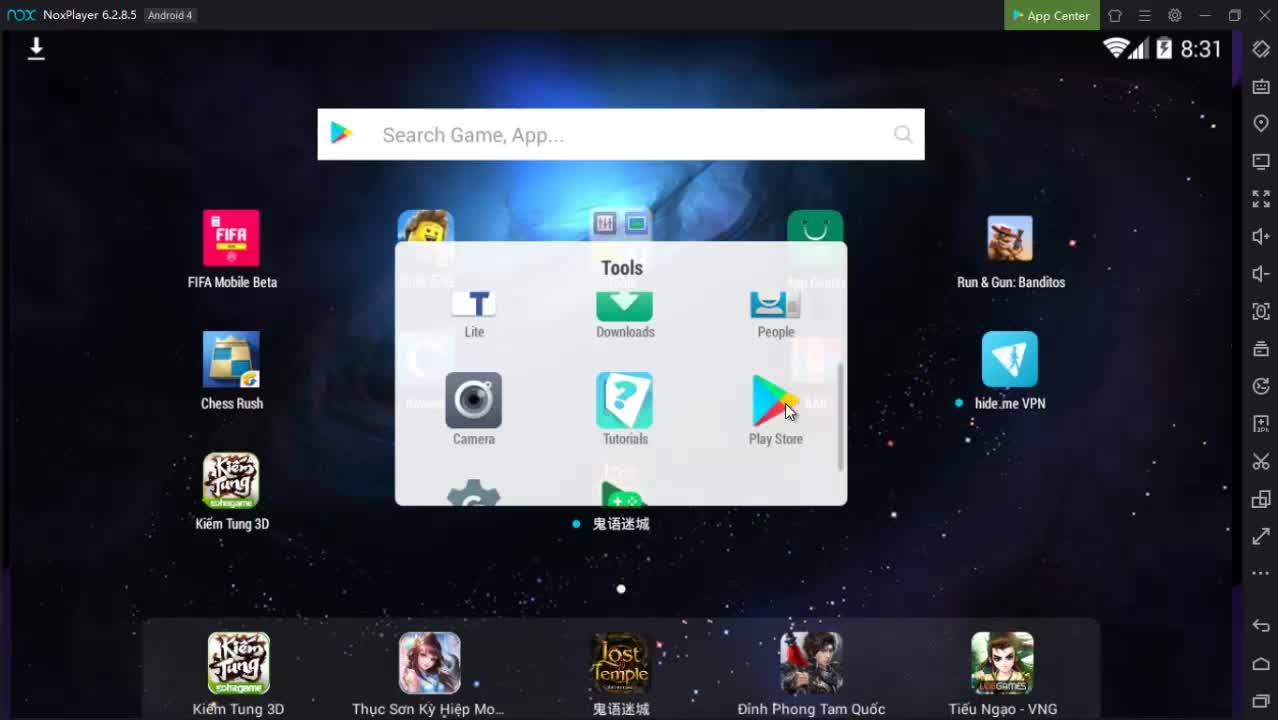Click the Search Game, App field

tap(621, 134)
